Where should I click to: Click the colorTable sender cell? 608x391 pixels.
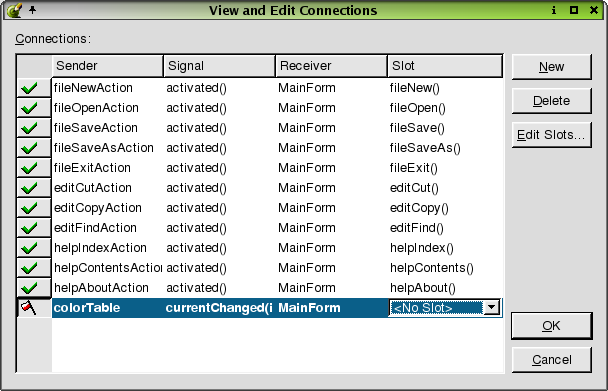tap(108, 308)
